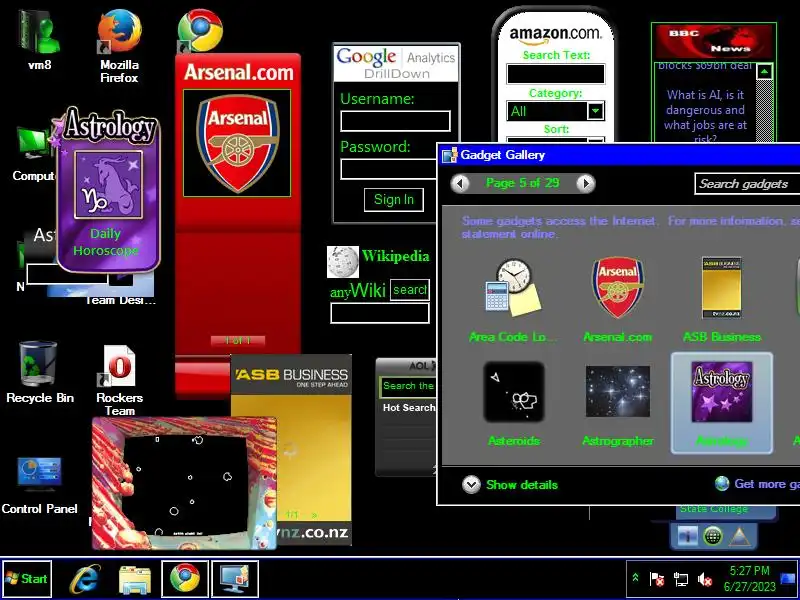
Task: Open the Computer desktop icon
Action: tap(34, 153)
